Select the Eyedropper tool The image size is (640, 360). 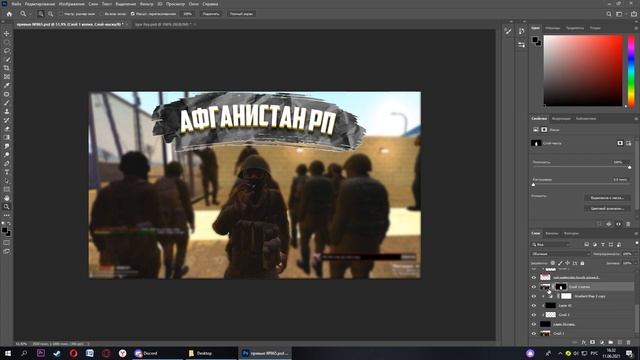coord(7,85)
